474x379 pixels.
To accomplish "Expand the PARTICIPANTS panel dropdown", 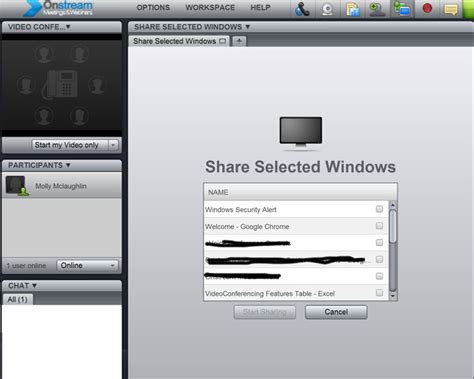I will point(68,165).
